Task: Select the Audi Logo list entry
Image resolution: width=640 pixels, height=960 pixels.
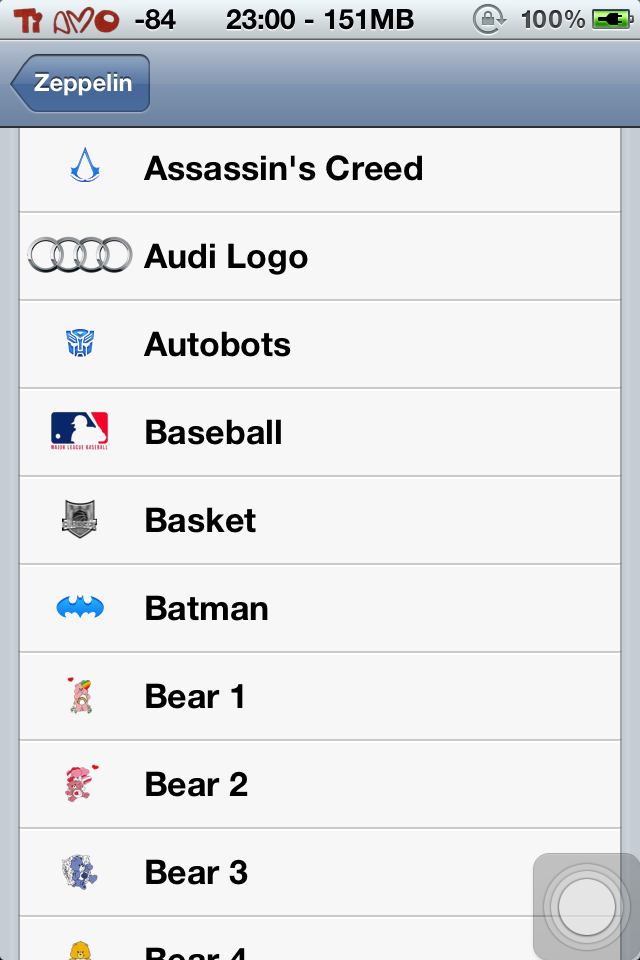Action: coord(320,257)
